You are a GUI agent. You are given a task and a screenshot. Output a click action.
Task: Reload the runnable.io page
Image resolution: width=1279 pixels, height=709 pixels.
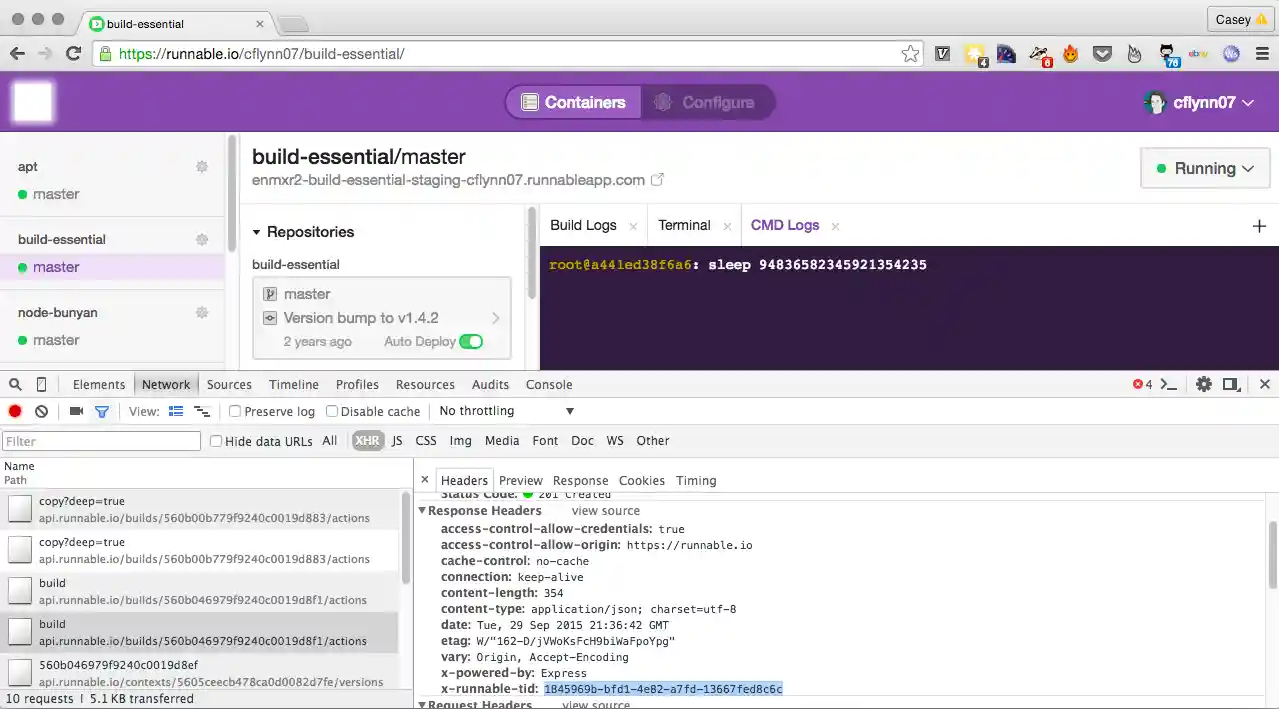73,54
